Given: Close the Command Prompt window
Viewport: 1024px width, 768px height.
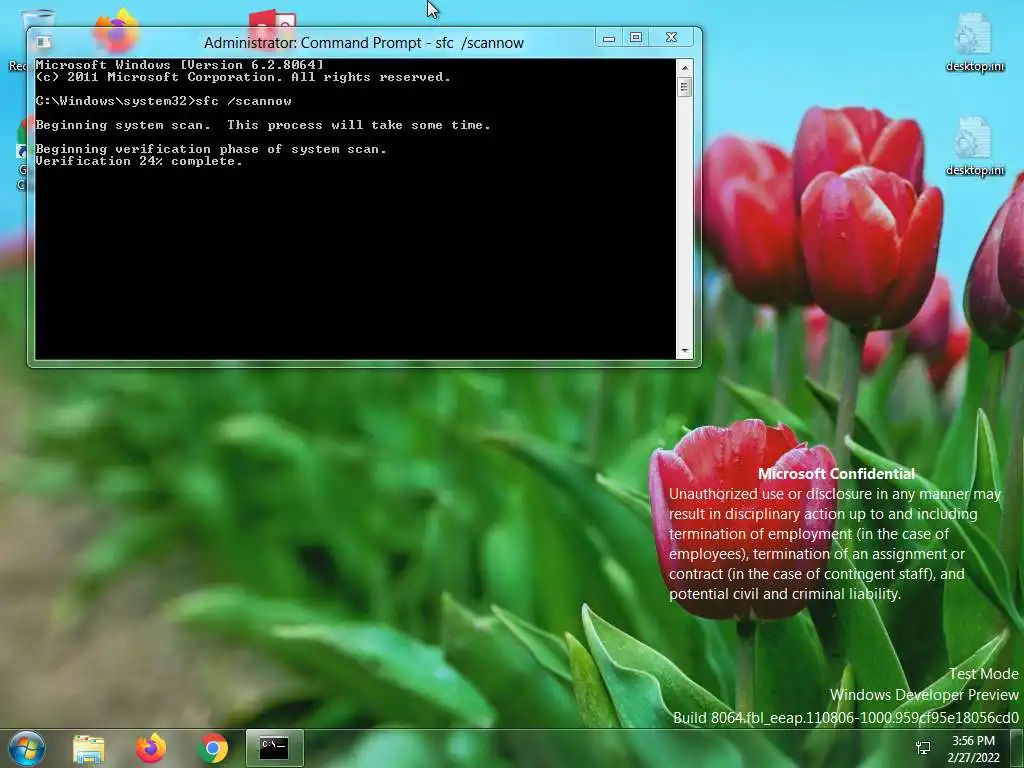Looking at the screenshot, I should pos(671,38).
